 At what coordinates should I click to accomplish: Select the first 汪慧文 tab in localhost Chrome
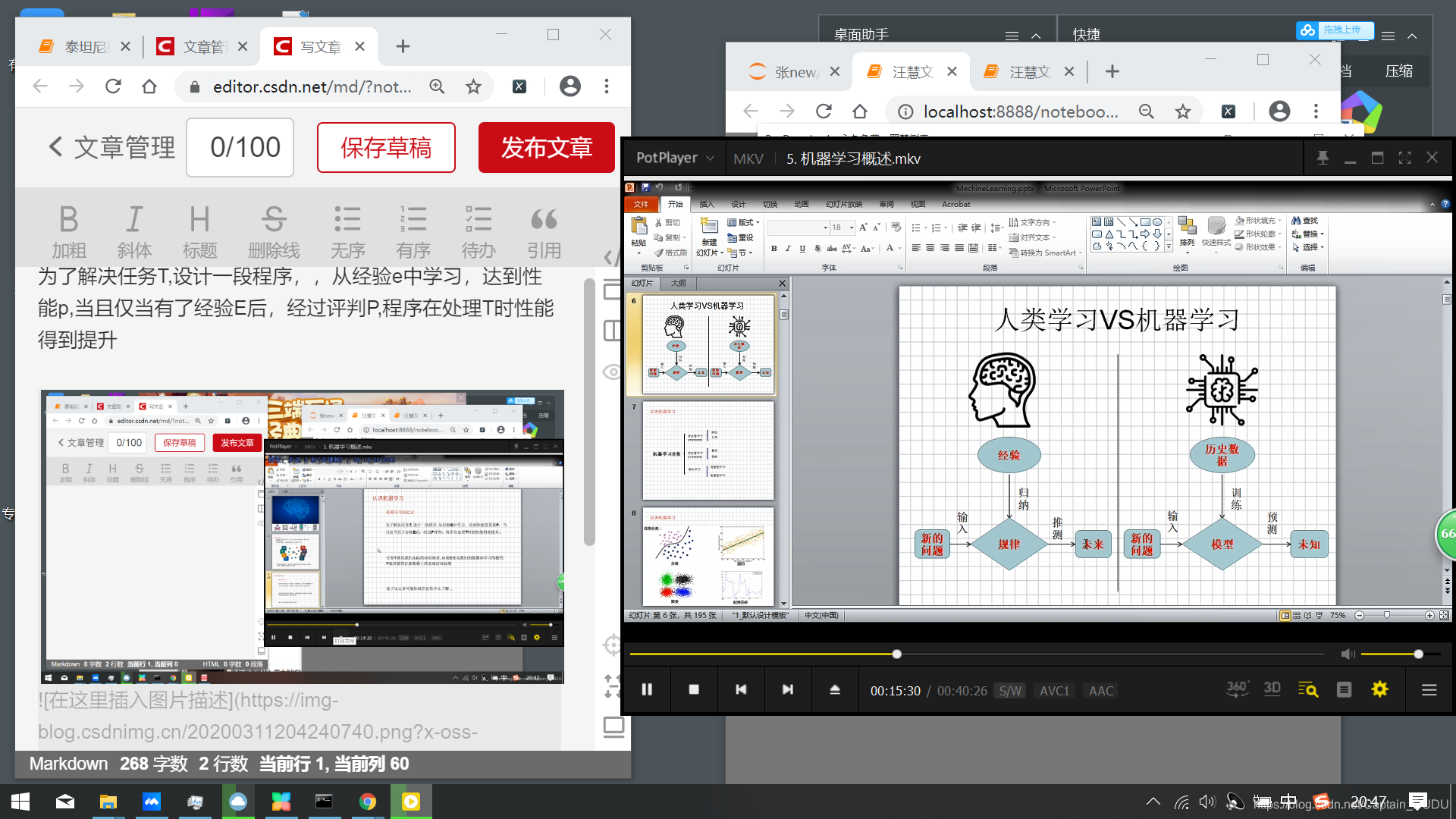tap(910, 71)
